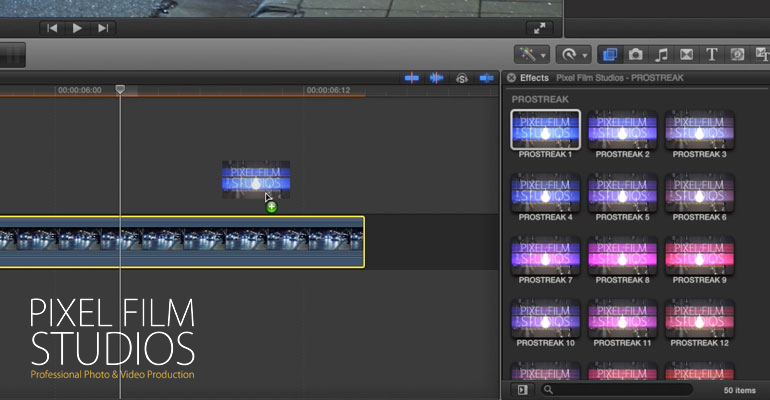Go to the previous edit point in viewer
This screenshot has height=400, width=770.
point(52,28)
